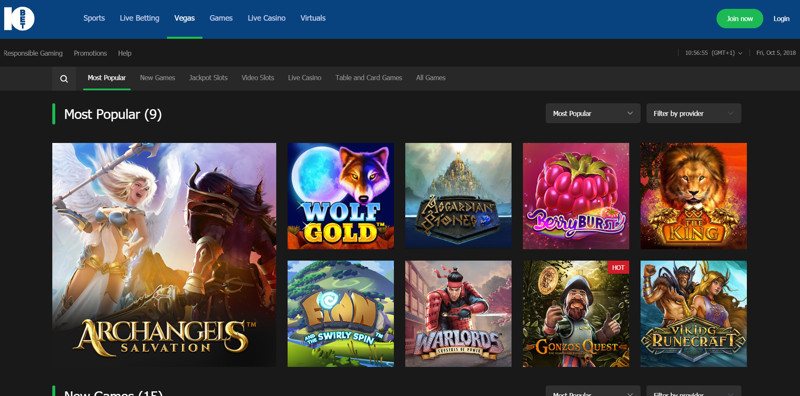The image size is (800, 396).
Task: Click the Join now button
Action: [739, 19]
